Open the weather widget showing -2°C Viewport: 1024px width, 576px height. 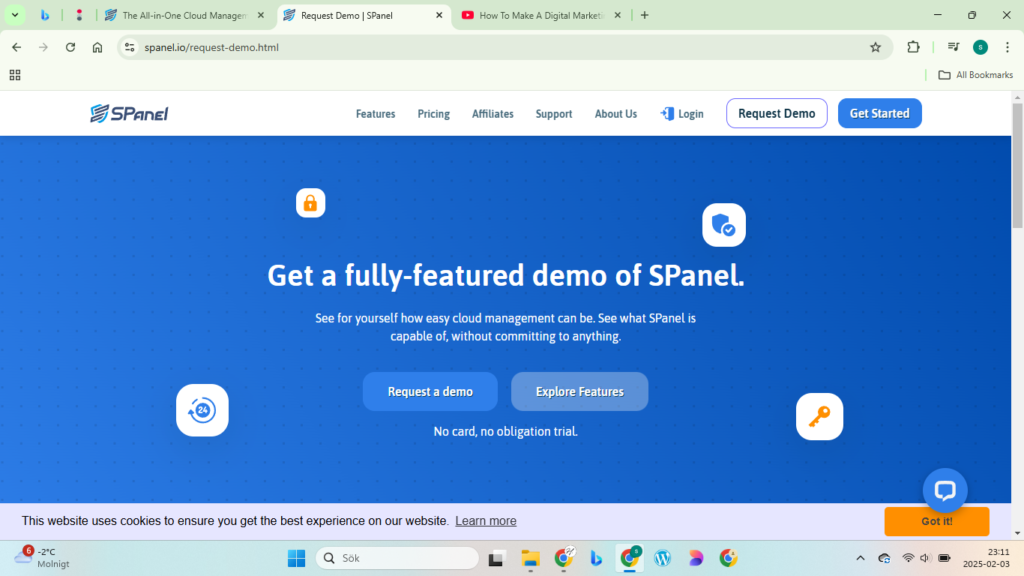pyautogui.click(x=42, y=558)
